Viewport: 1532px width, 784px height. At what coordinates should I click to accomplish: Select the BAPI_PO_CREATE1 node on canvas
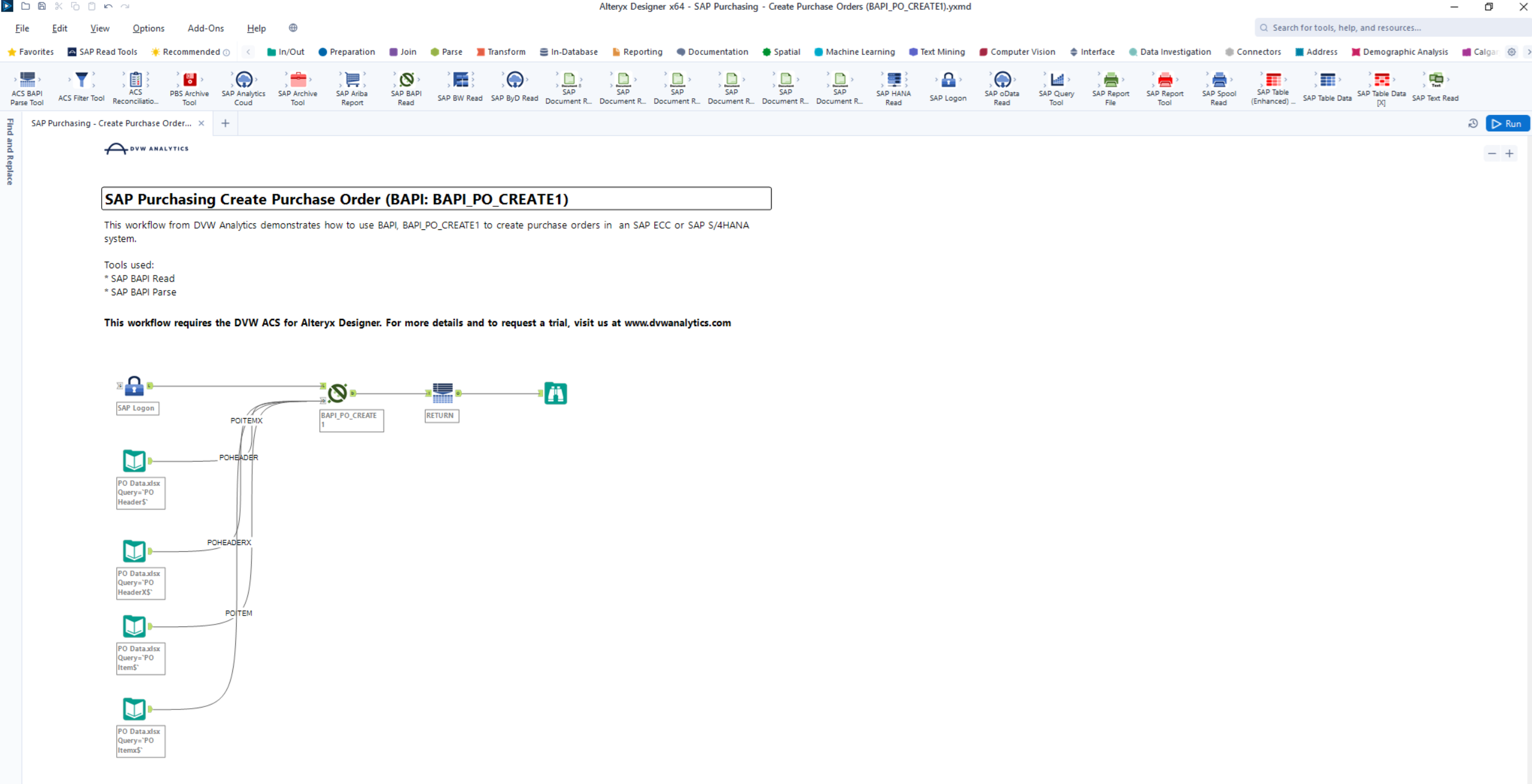(x=338, y=394)
